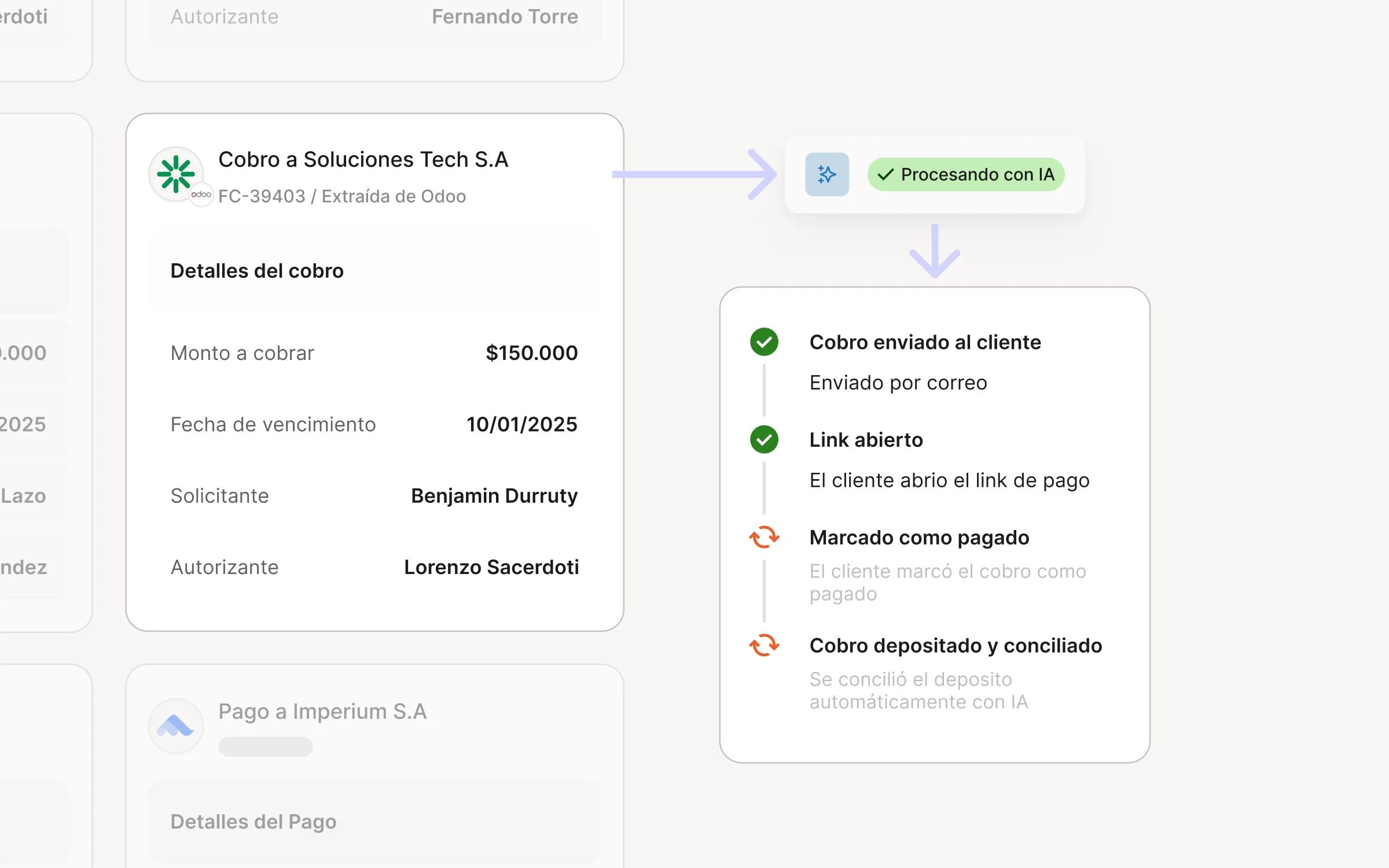The image size is (1389, 868).
Task: Click the Cobro depositado y conciliado step title
Action: 956,645
